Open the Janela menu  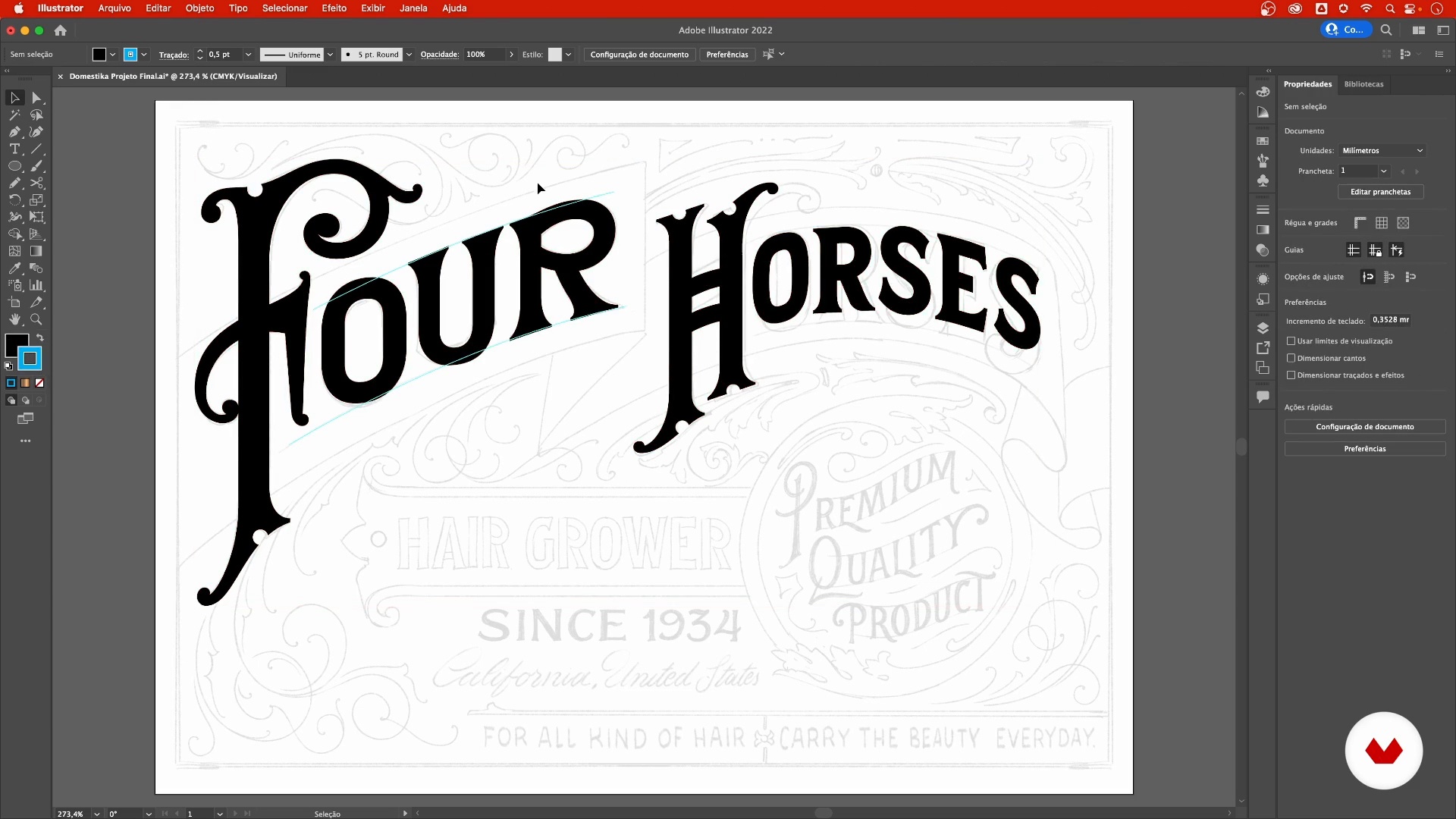pos(413,8)
